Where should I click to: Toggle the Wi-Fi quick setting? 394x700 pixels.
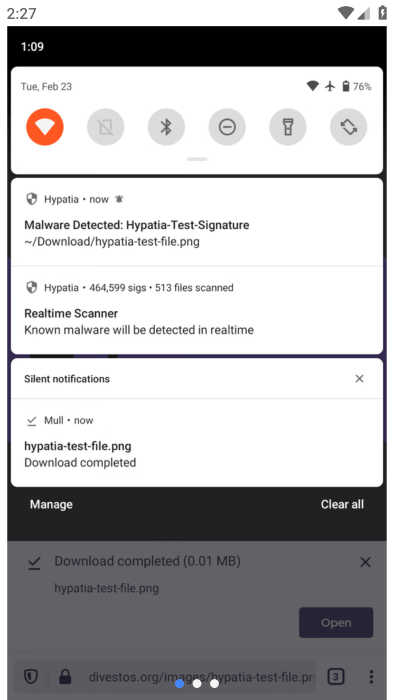[45, 127]
